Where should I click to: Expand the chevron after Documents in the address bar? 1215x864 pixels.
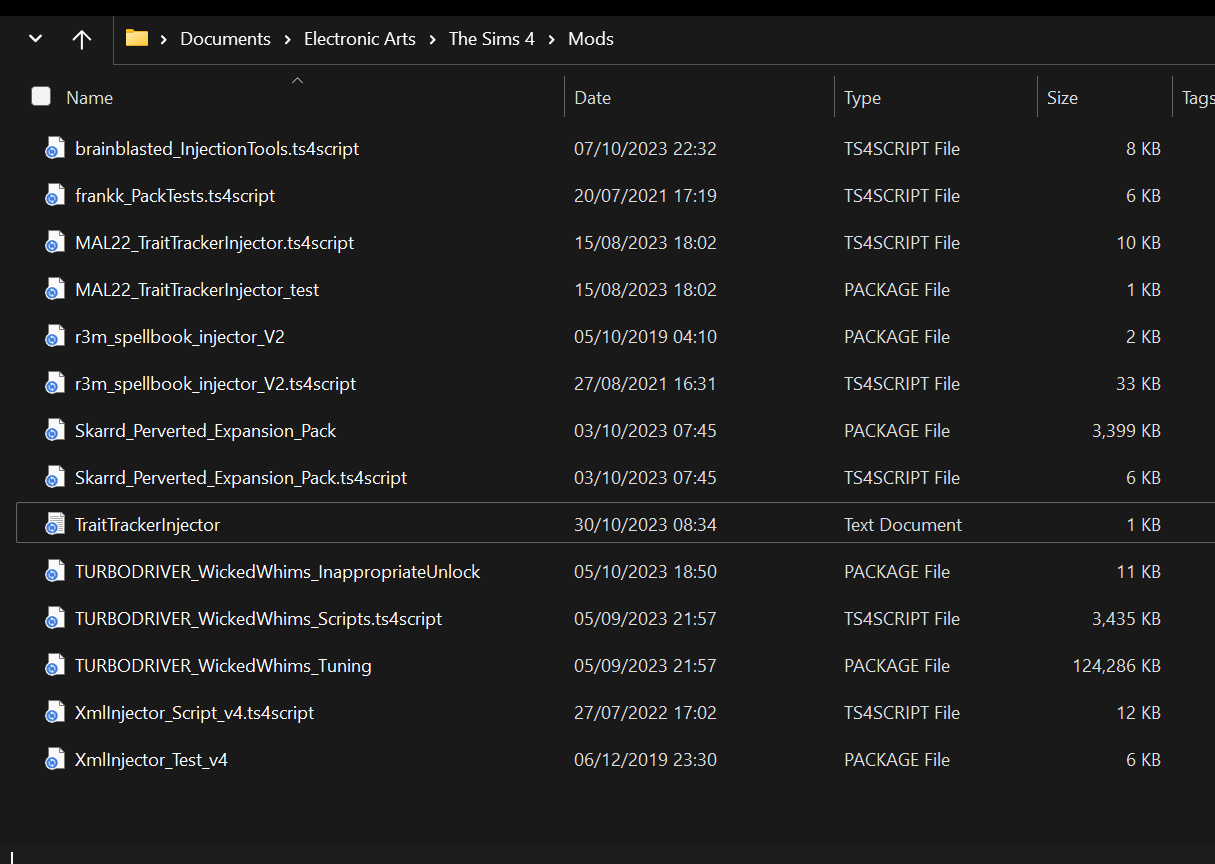click(288, 39)
